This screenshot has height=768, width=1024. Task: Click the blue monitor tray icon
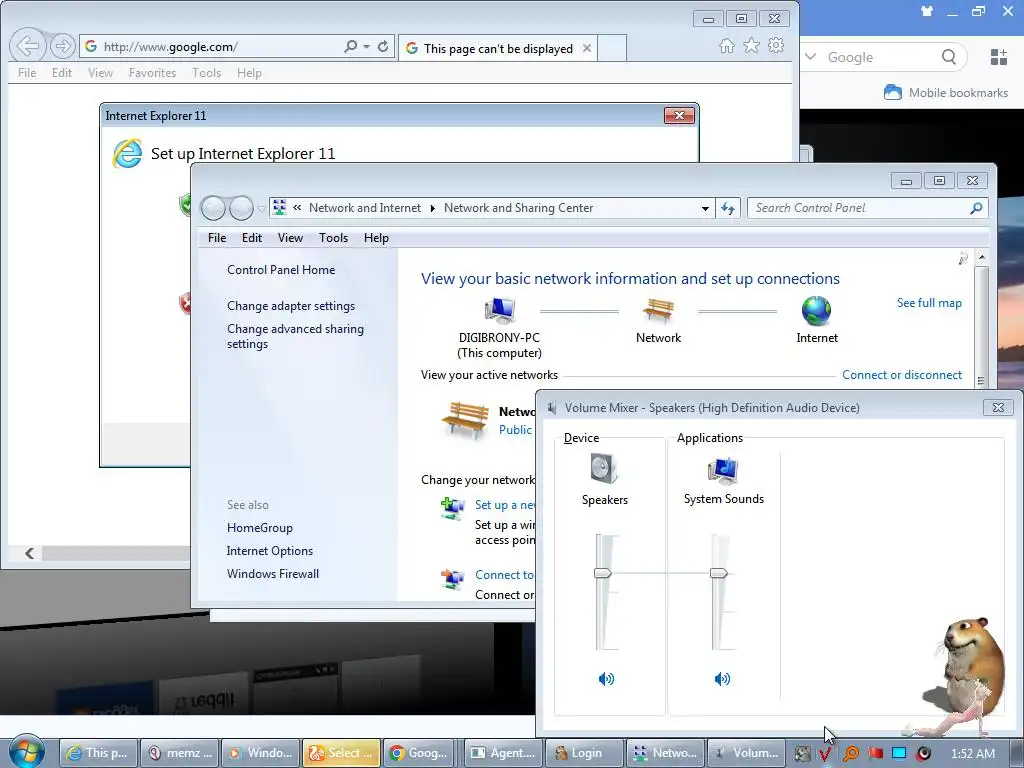coord(899,753)
